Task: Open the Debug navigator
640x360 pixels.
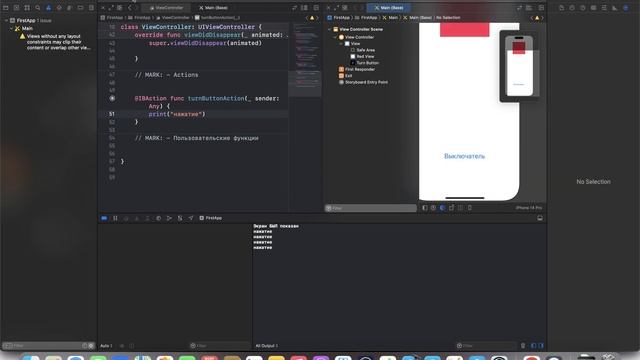Action: [x=69, y=8]
